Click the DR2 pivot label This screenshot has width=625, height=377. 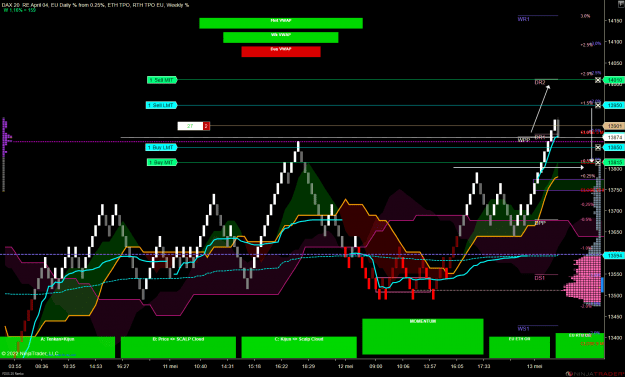[540, 82]
